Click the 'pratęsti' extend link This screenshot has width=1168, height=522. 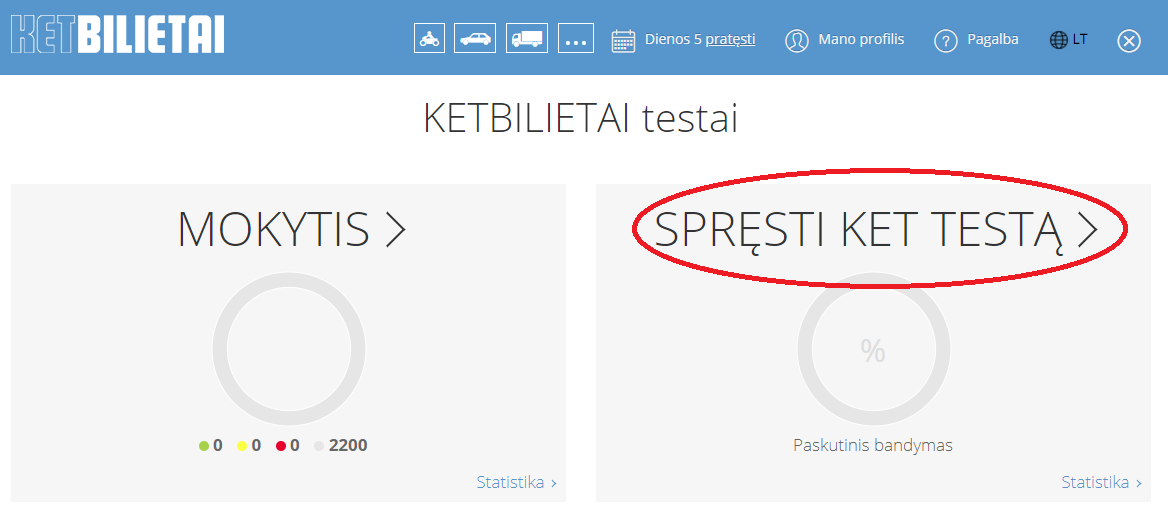point(730,40)
